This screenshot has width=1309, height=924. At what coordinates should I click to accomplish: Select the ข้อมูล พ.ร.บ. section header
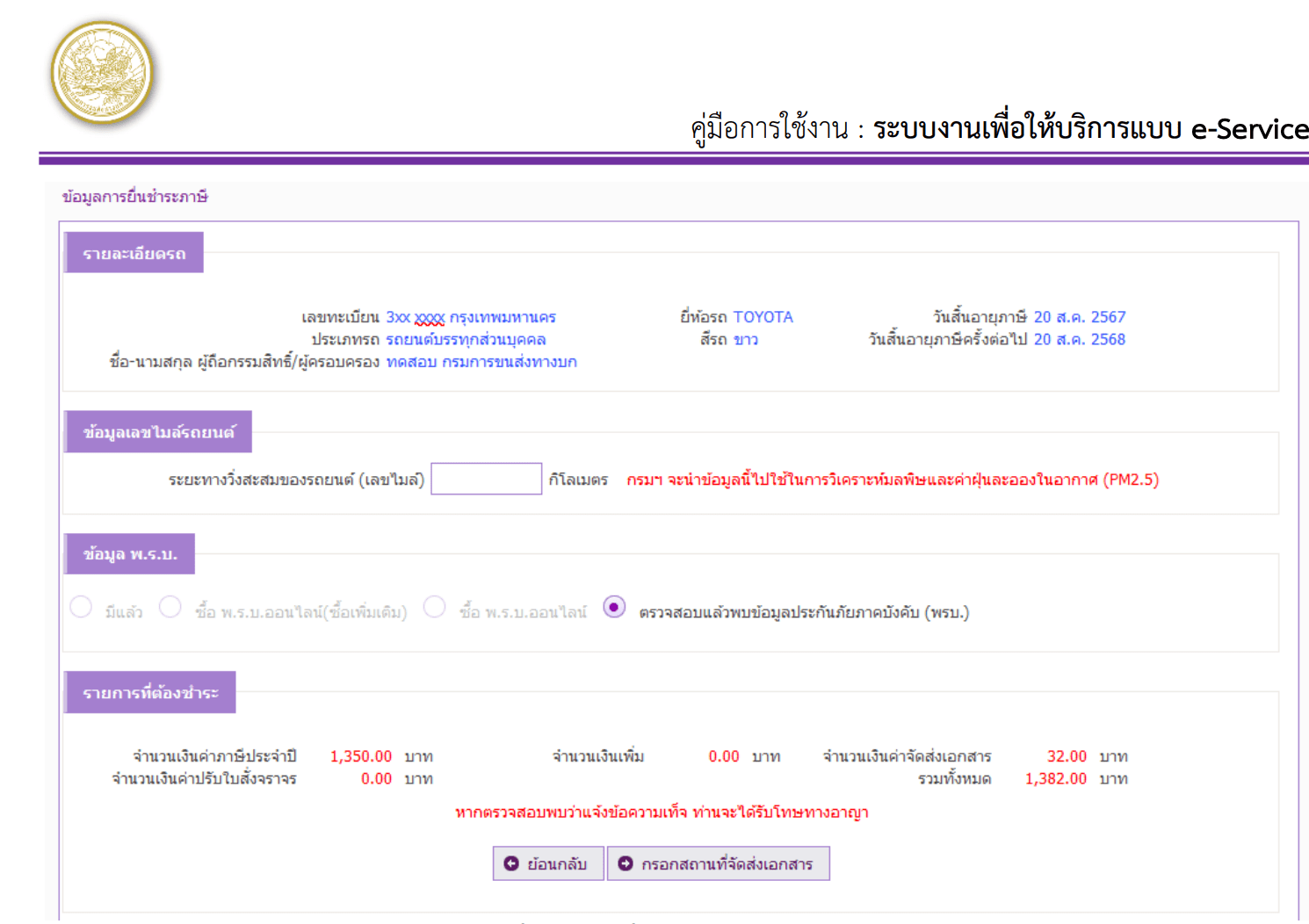(129, 554)
